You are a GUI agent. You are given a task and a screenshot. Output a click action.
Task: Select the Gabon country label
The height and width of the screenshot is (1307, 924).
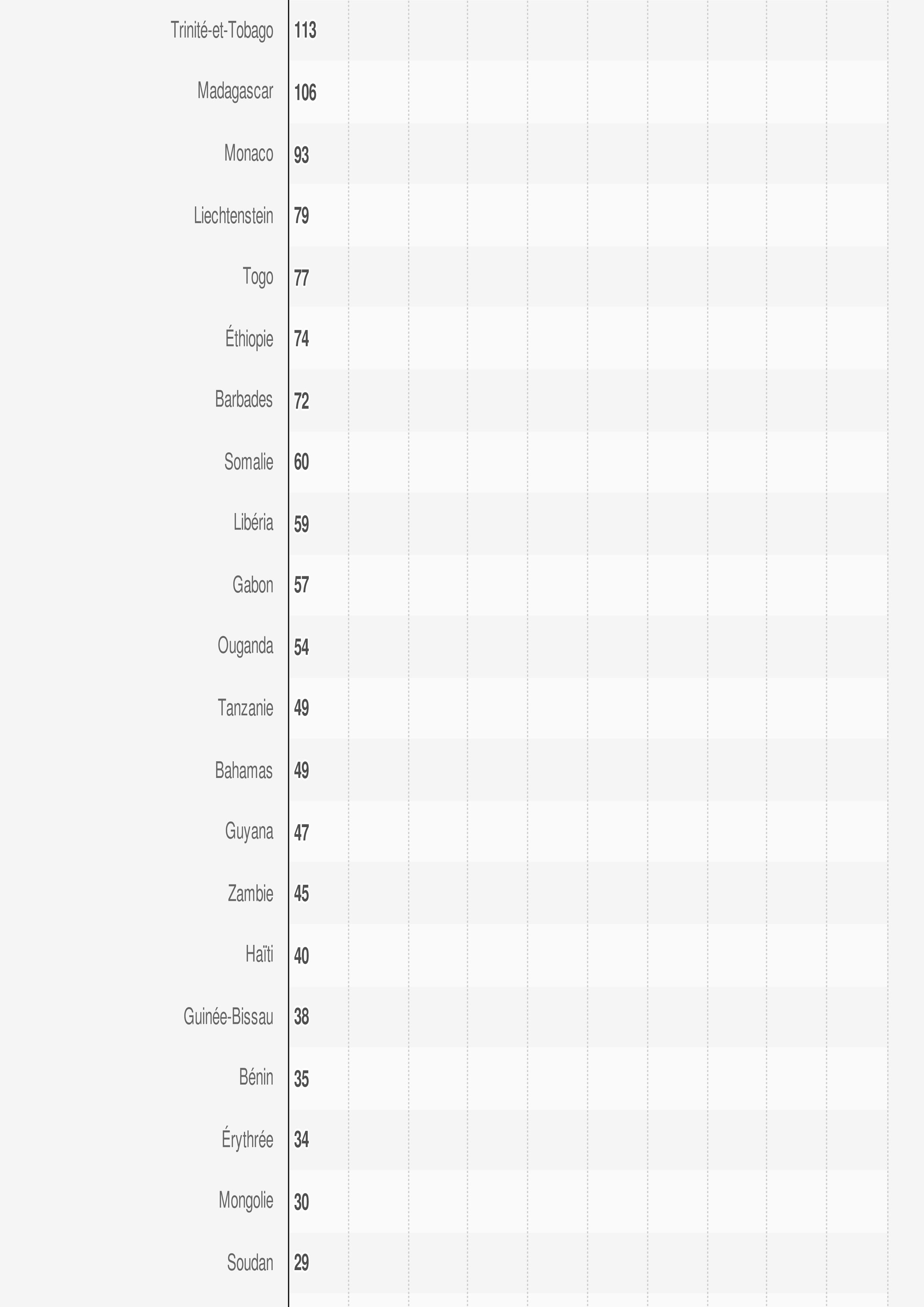(x=253, y=585)
